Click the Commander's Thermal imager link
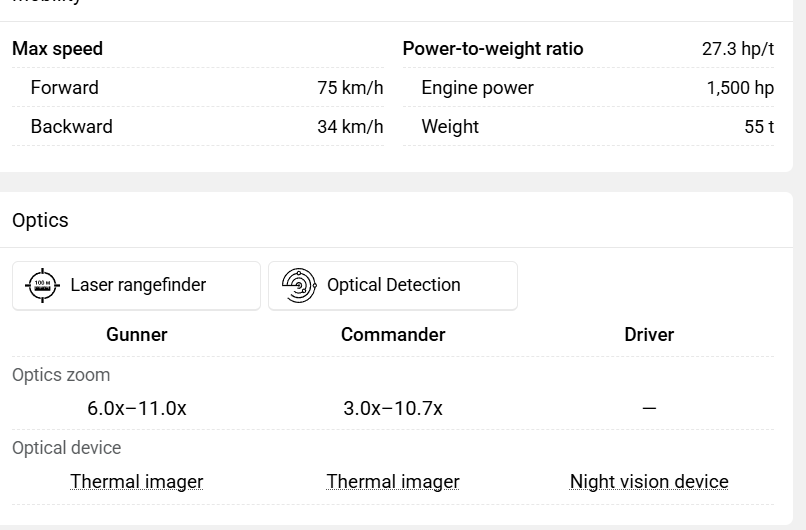This screenshot has width=806, height=530. (x=393, y=482)
